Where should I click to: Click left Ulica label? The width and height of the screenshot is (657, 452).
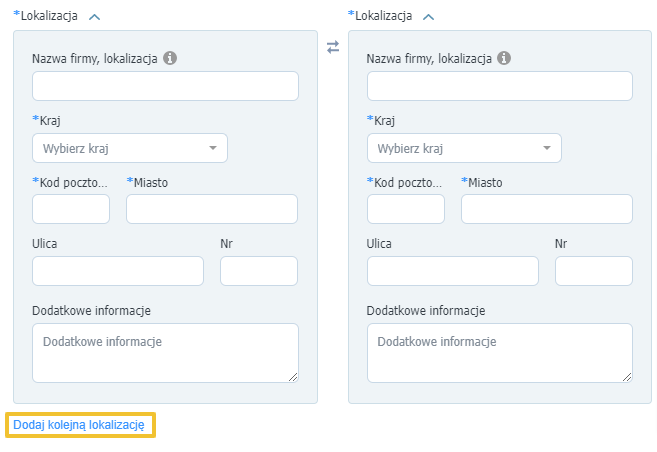(44, 243)
